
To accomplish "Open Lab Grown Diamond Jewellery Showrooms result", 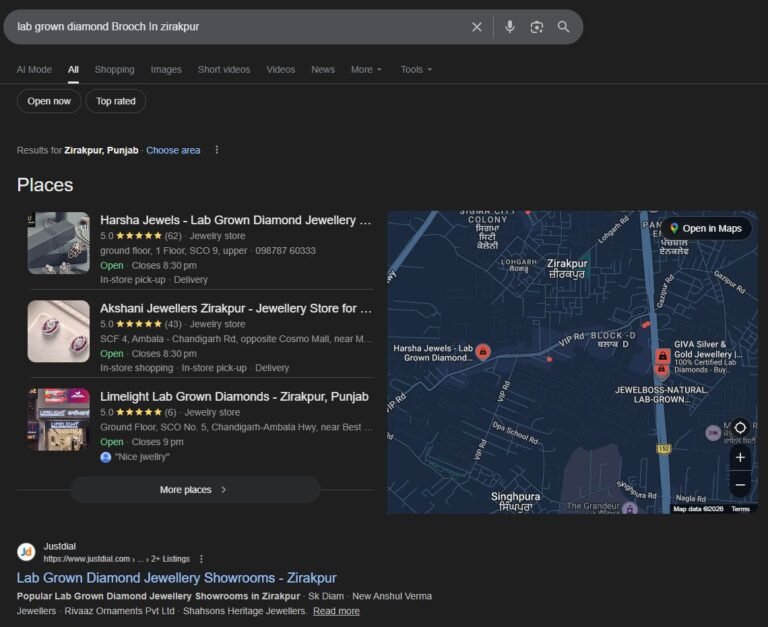I will (x=176, y=578).
